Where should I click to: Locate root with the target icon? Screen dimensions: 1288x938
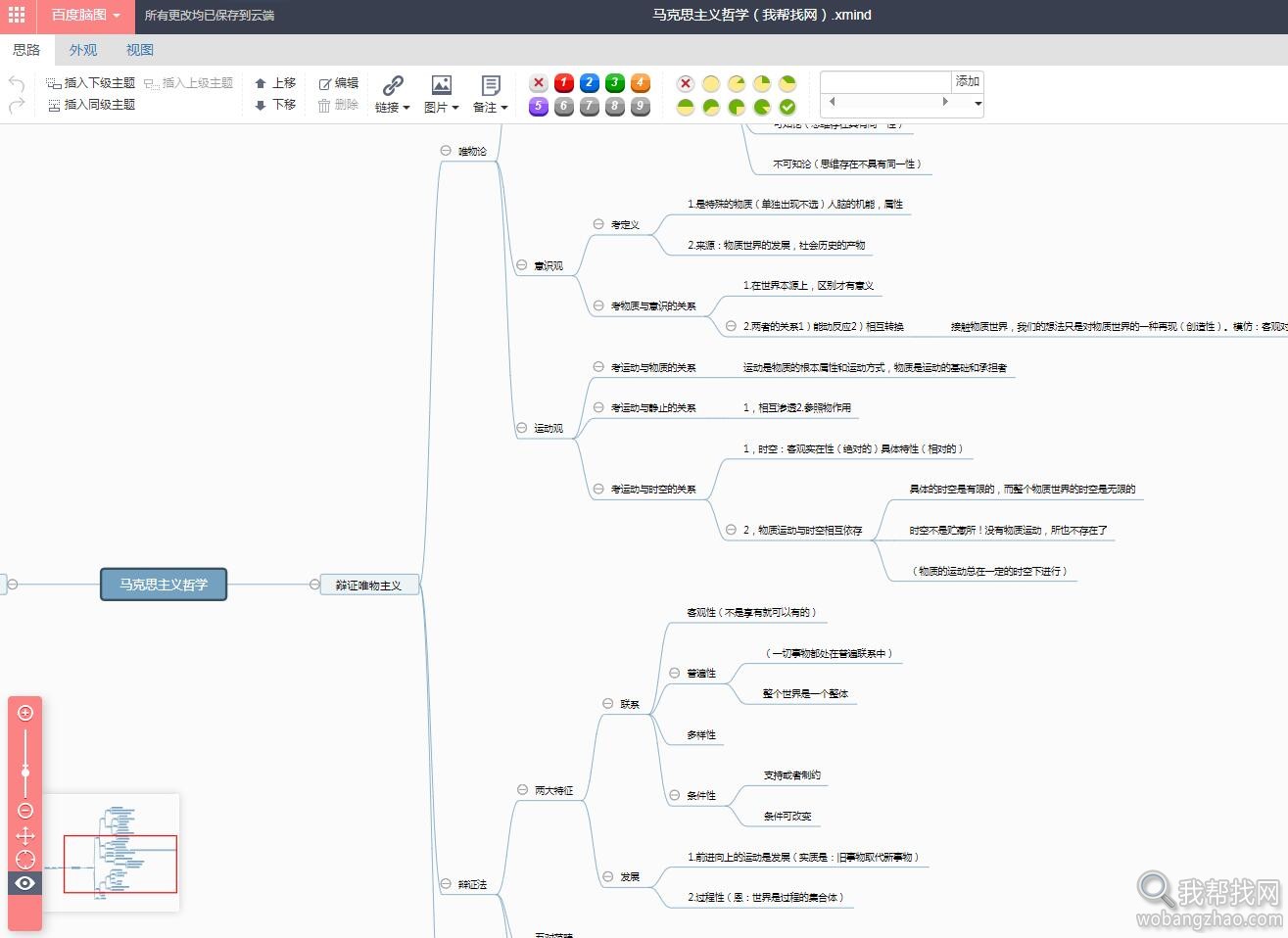coord(25,860)
